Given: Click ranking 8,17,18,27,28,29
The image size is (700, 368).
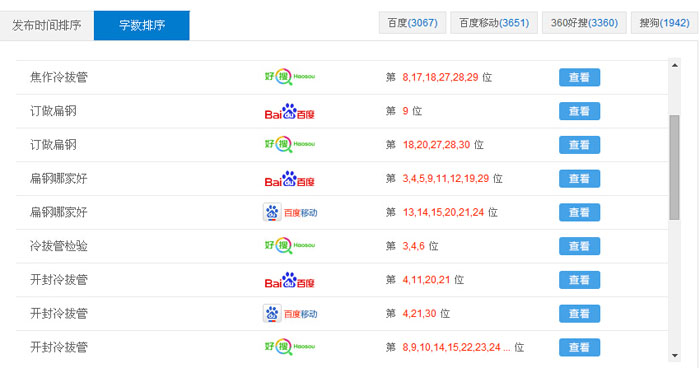Looking at the screenshot, I should (440, 77).
